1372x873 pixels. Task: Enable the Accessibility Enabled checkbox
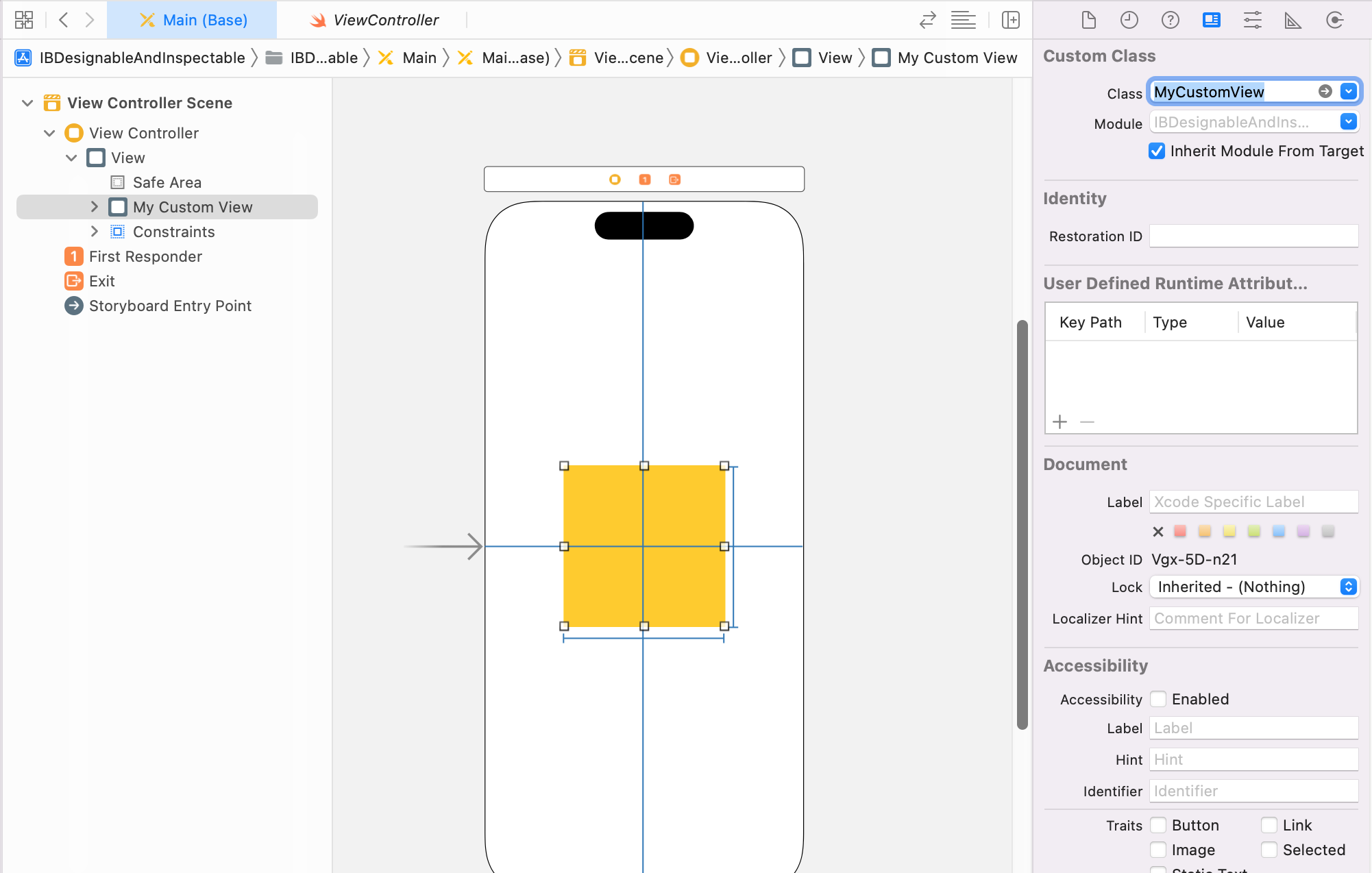[1158, 699]
